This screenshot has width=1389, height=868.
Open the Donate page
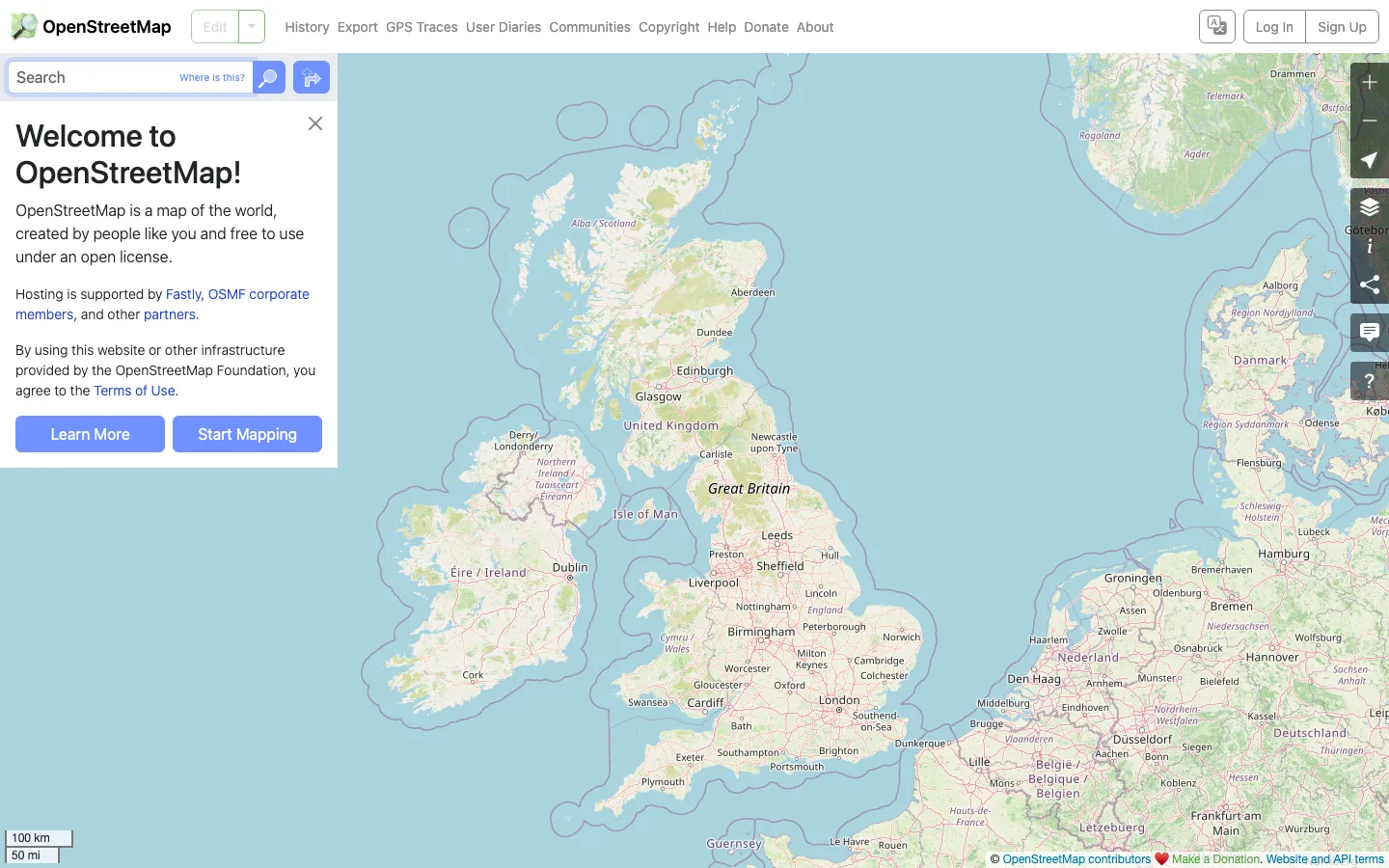coord(766,27)
